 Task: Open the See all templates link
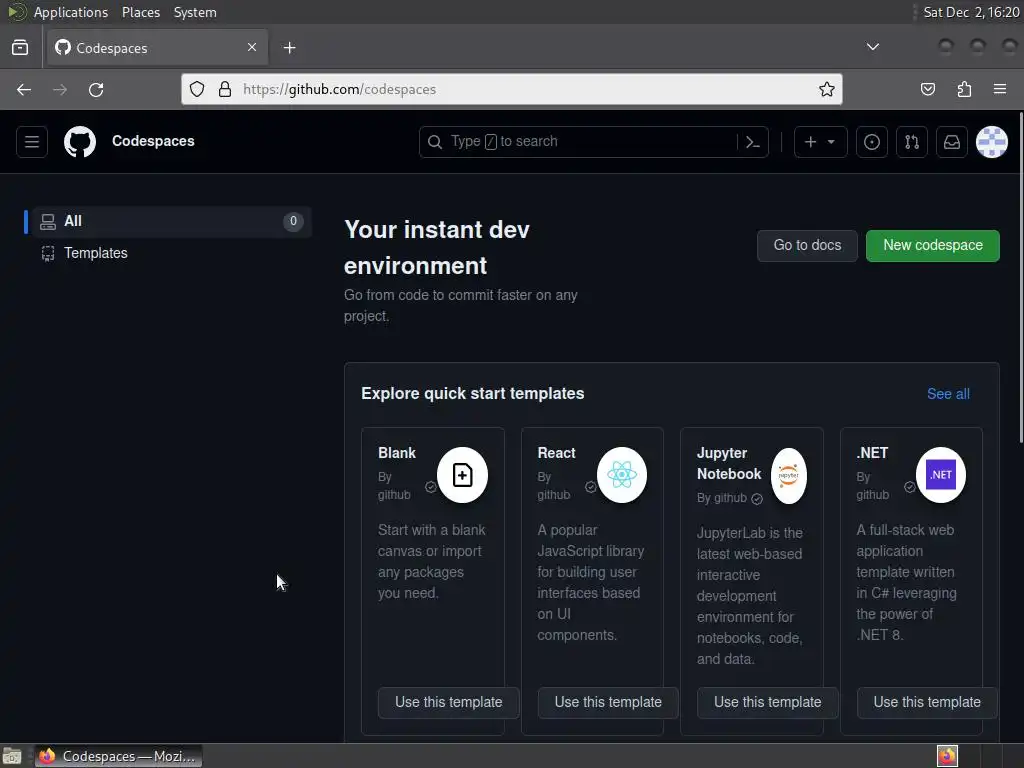[x=948, y=394]
